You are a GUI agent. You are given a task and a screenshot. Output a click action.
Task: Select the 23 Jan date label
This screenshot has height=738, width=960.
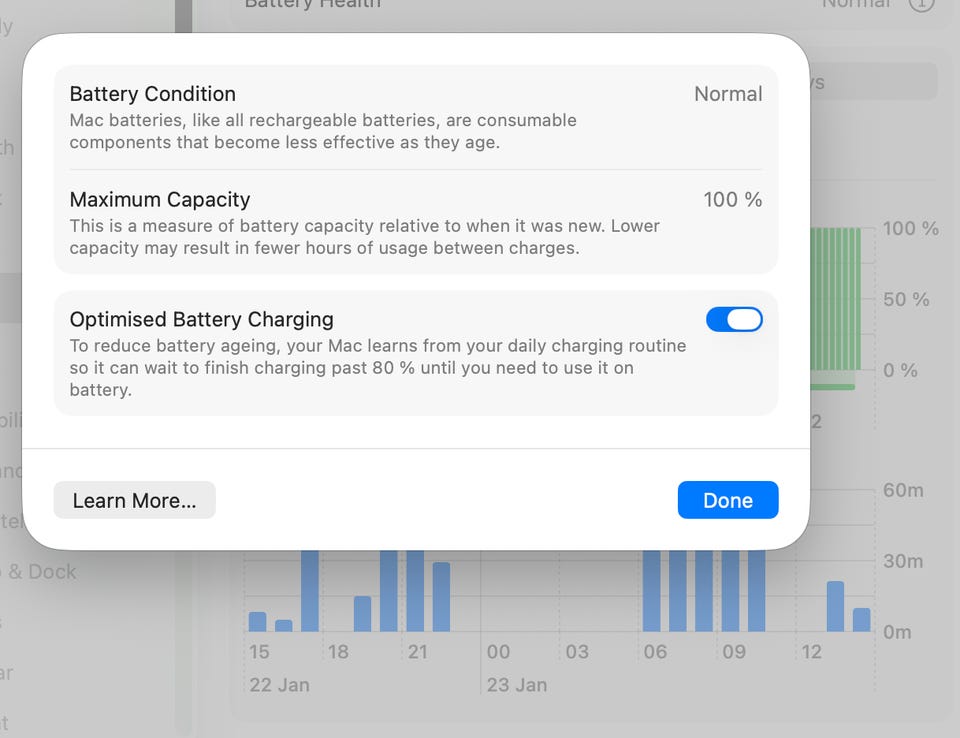click(x=516, y=685)
